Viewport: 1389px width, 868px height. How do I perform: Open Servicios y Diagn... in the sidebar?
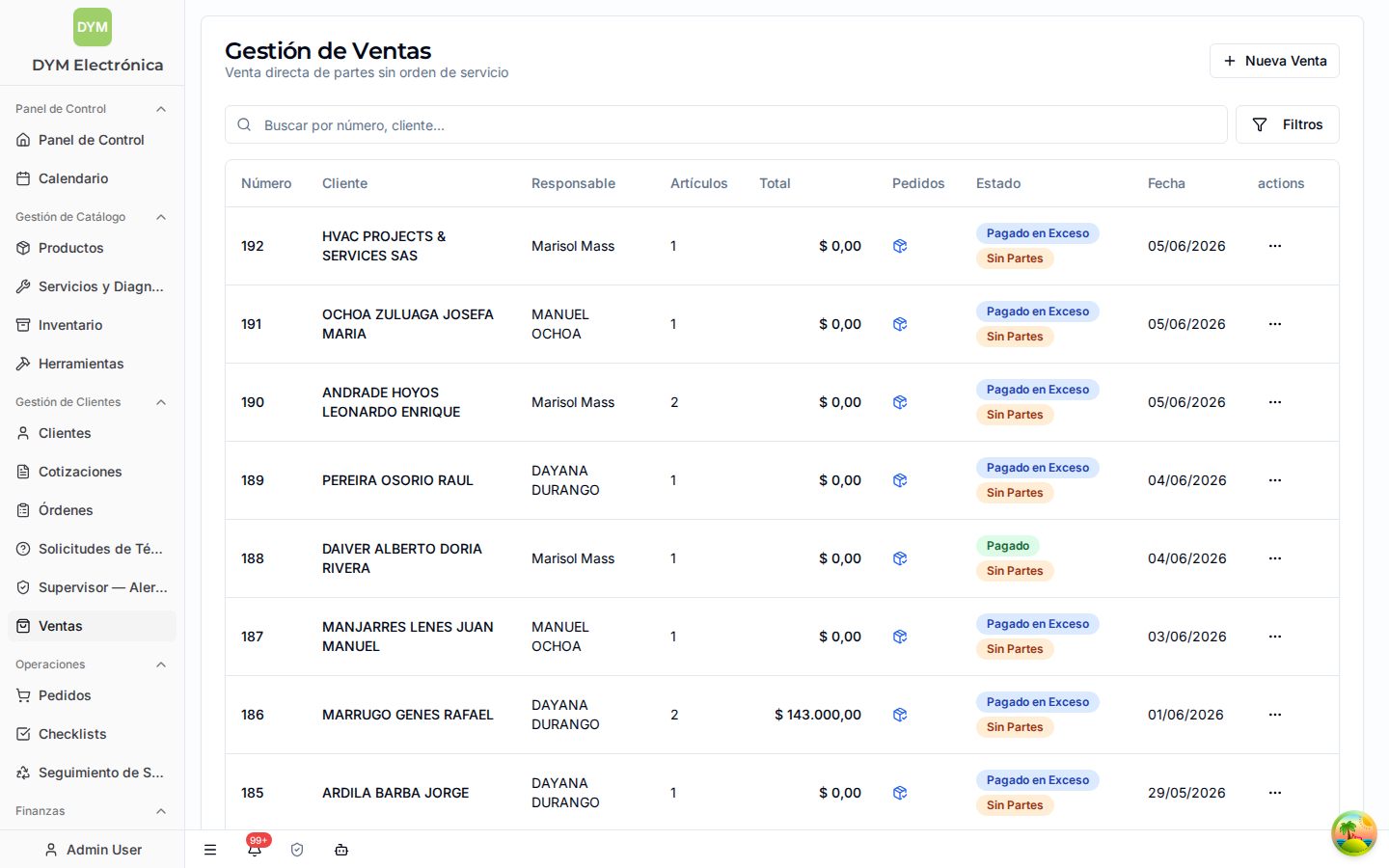point(92,286)
